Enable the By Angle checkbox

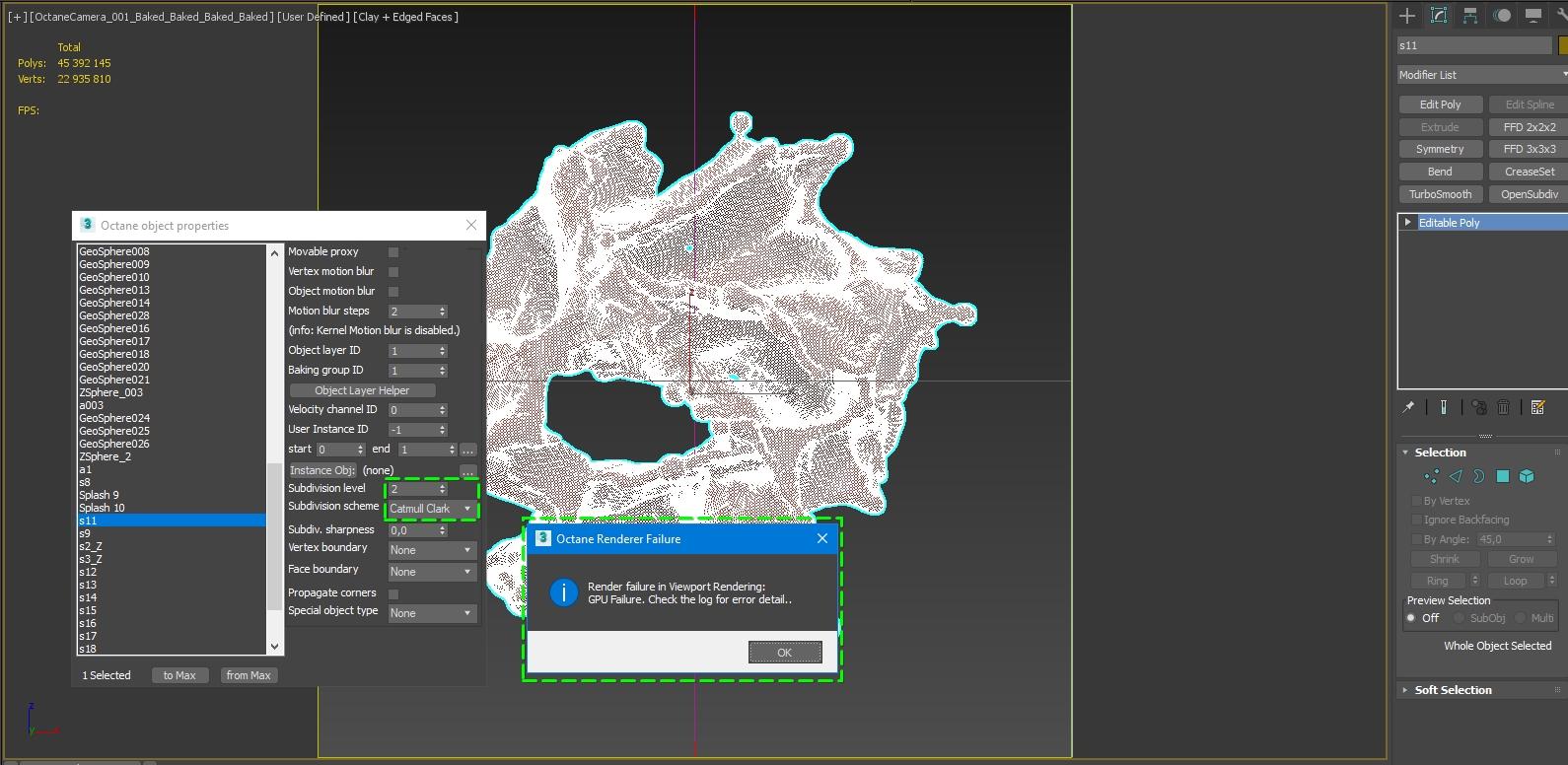1417,539
